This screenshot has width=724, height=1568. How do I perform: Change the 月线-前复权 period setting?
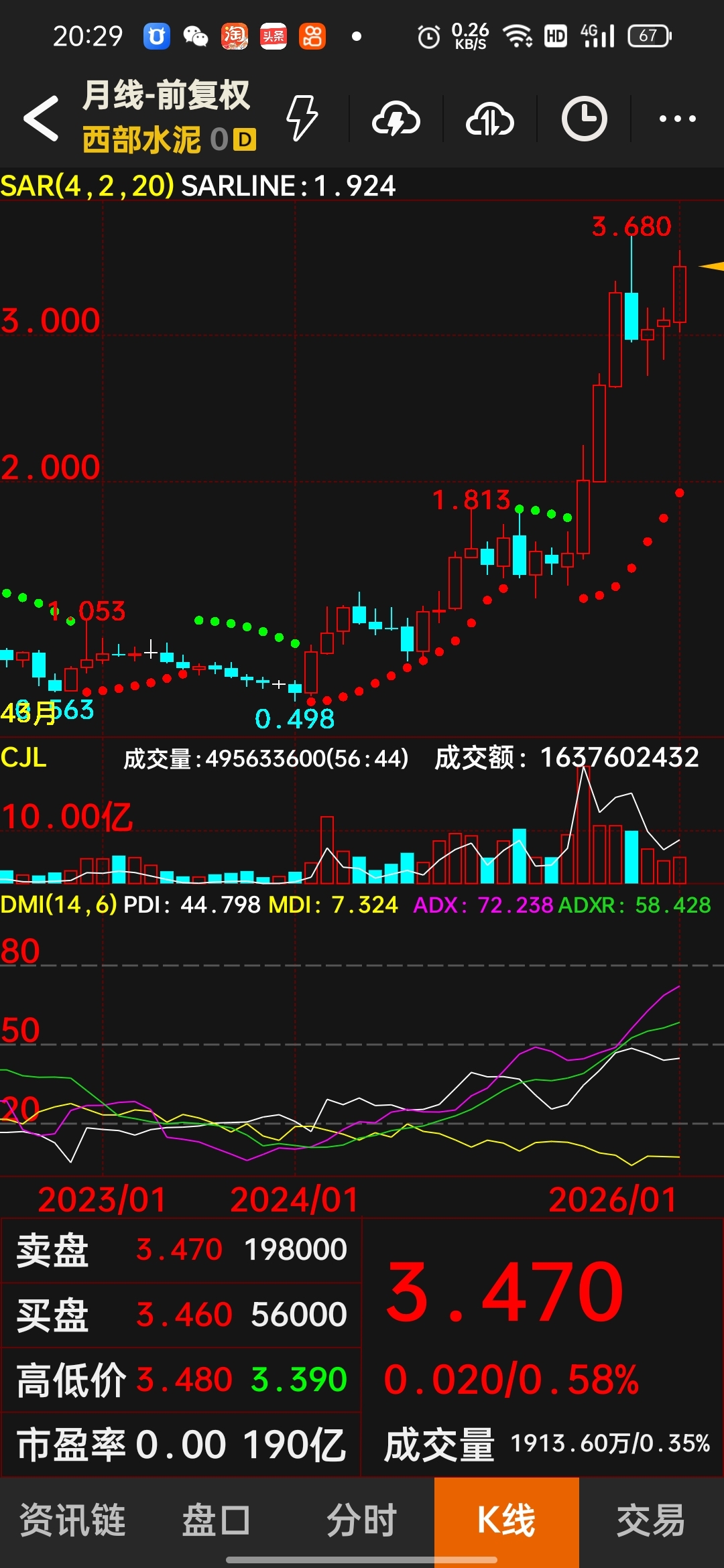[166, 95]
